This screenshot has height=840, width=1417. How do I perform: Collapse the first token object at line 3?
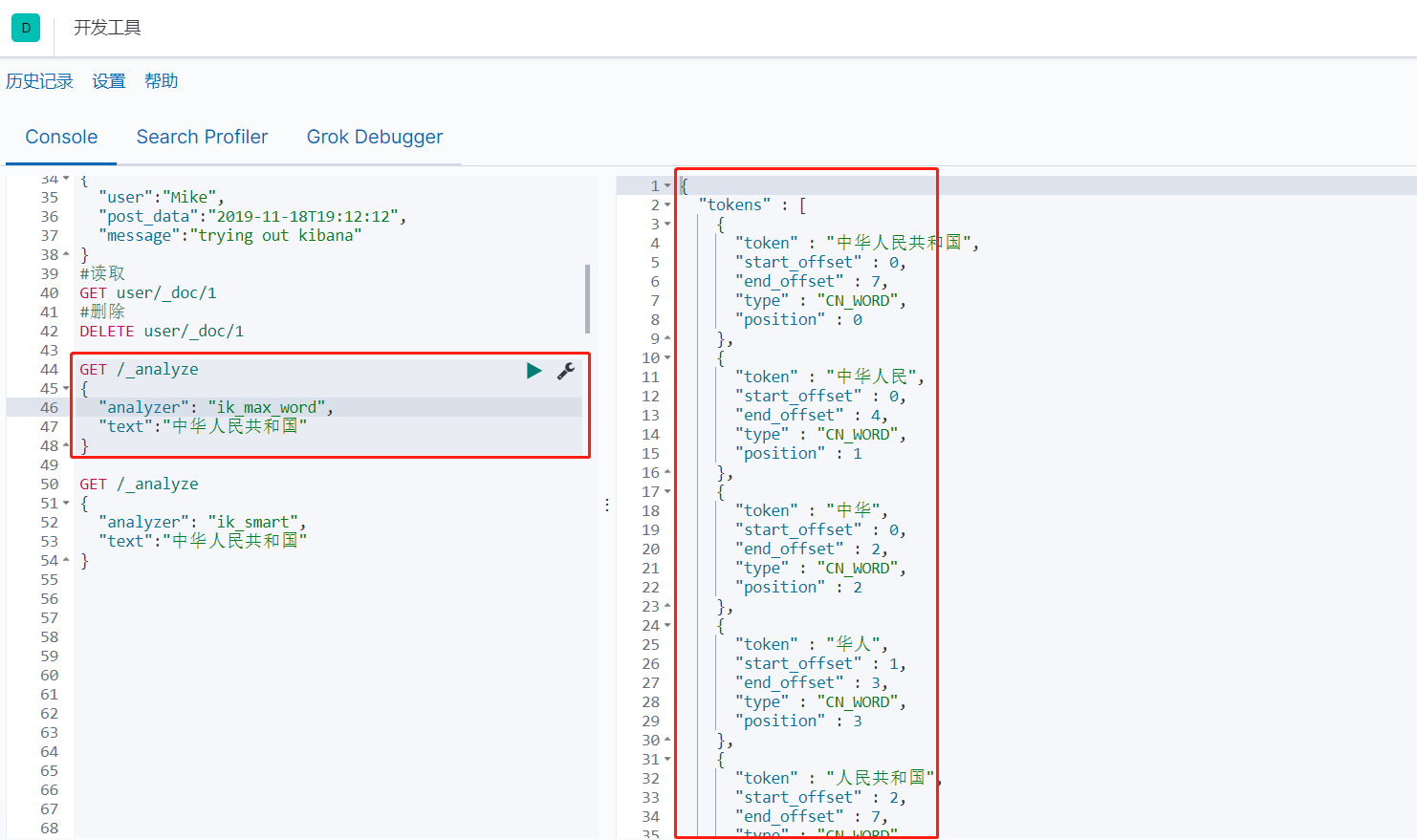[x=665, y=223]
